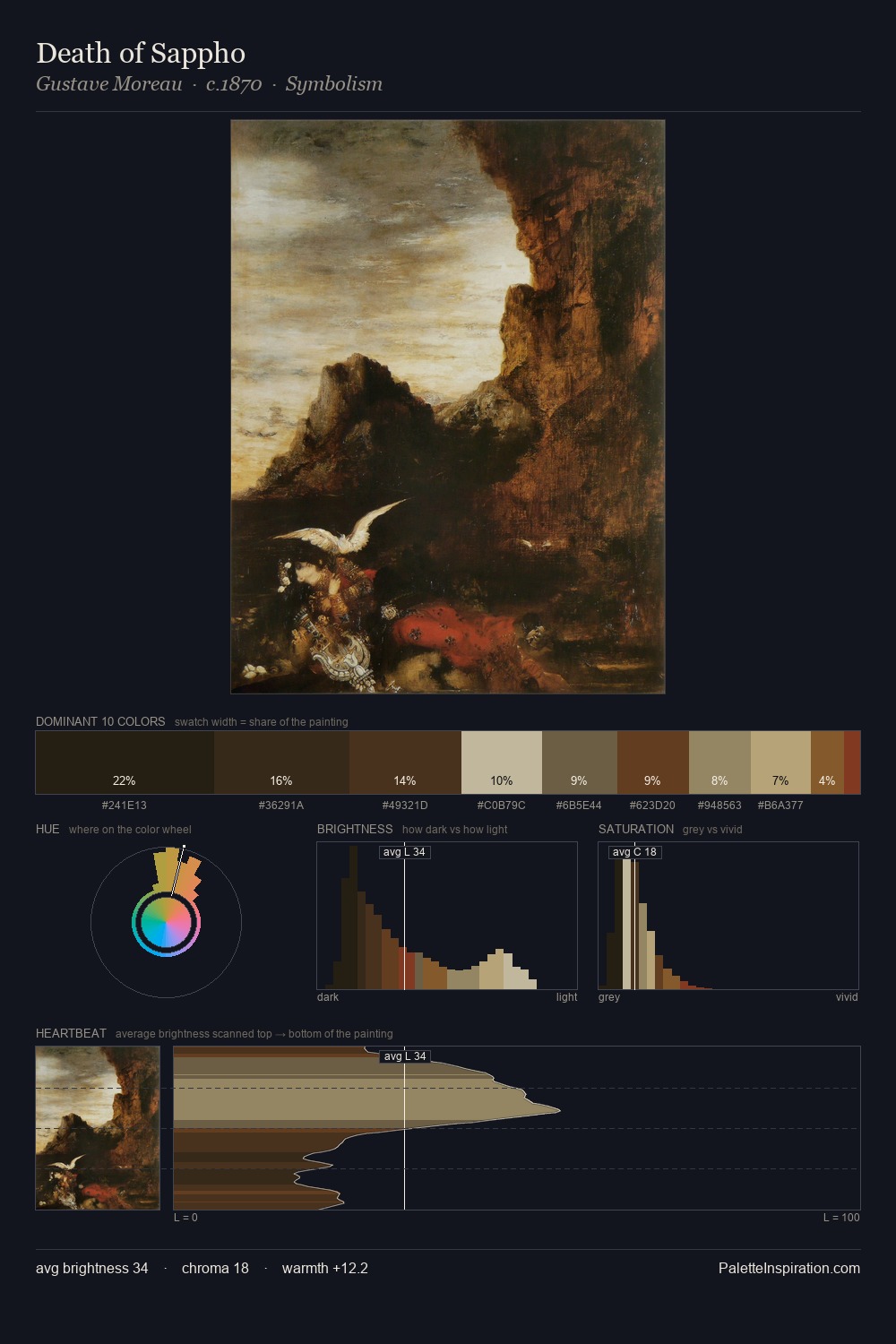This screenshot has width=896, height=1344.
Task: Click the 'SATURATION' section heading
Action: tap(636, 829)
